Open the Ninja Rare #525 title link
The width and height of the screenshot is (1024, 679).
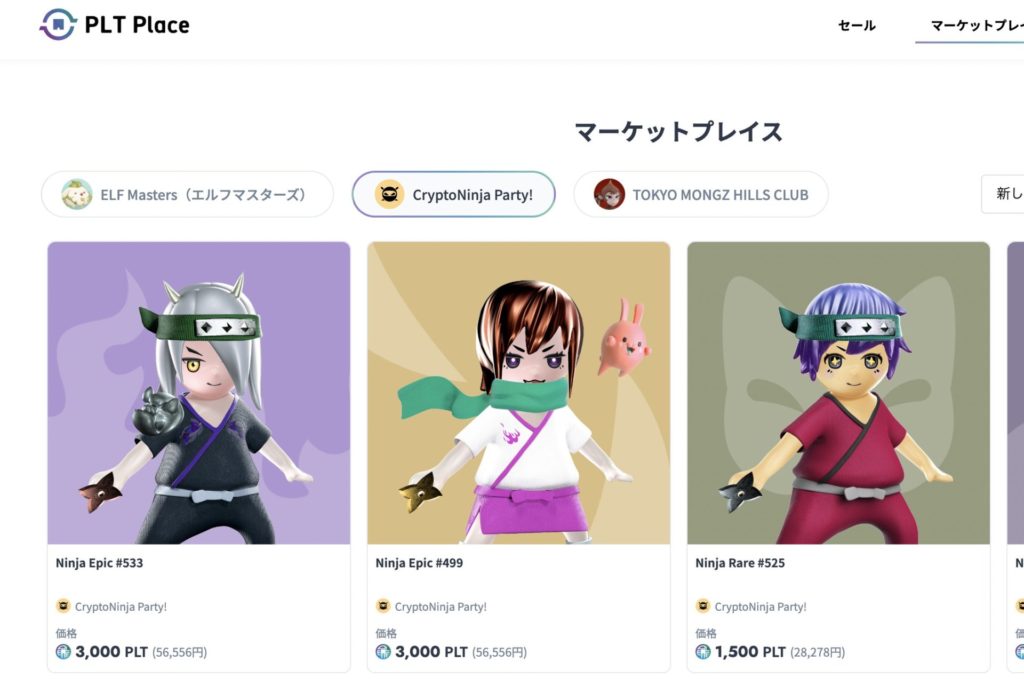pyautogui.click(x=740, y=563)
